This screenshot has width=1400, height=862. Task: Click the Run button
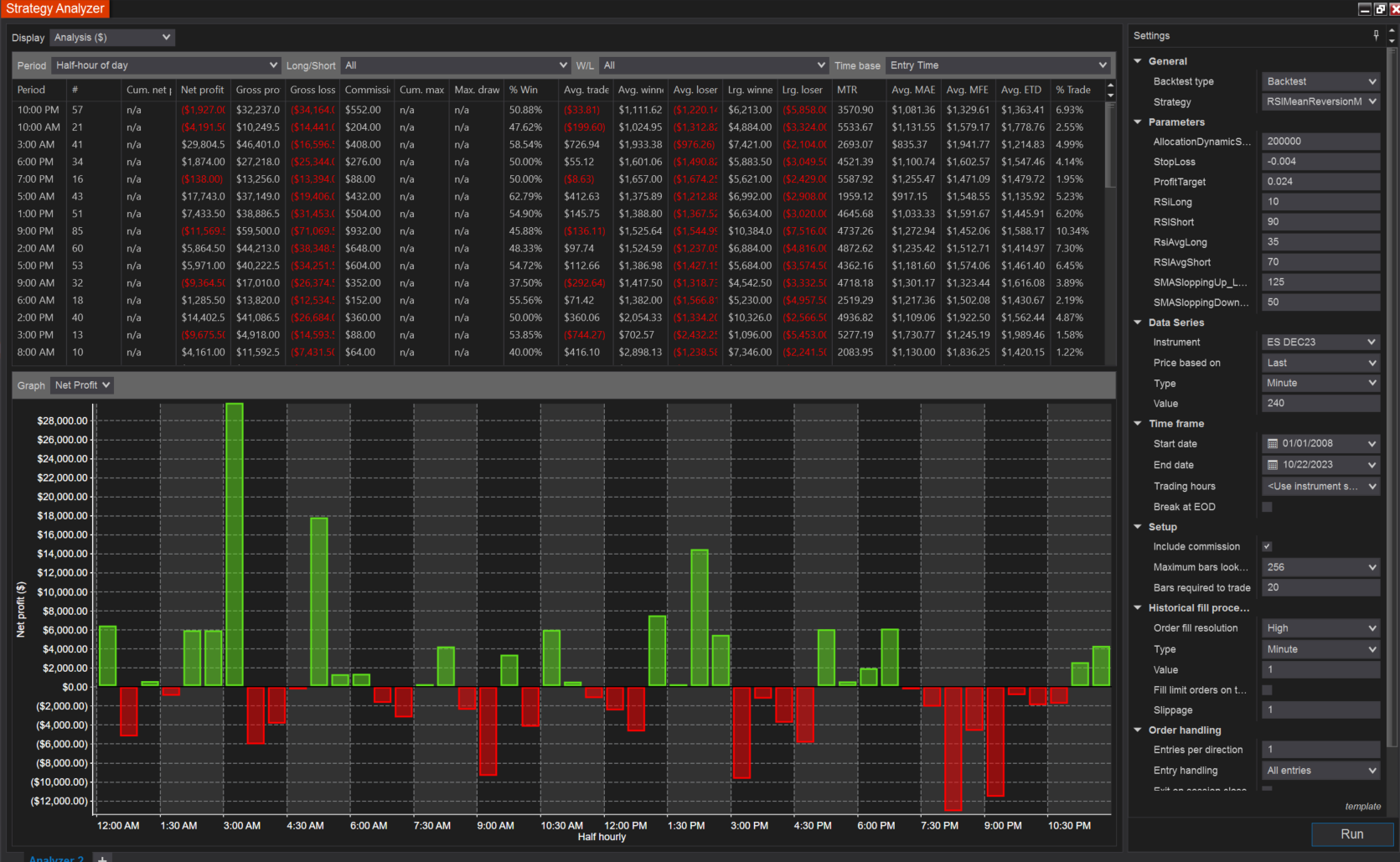coord(1351,834)
